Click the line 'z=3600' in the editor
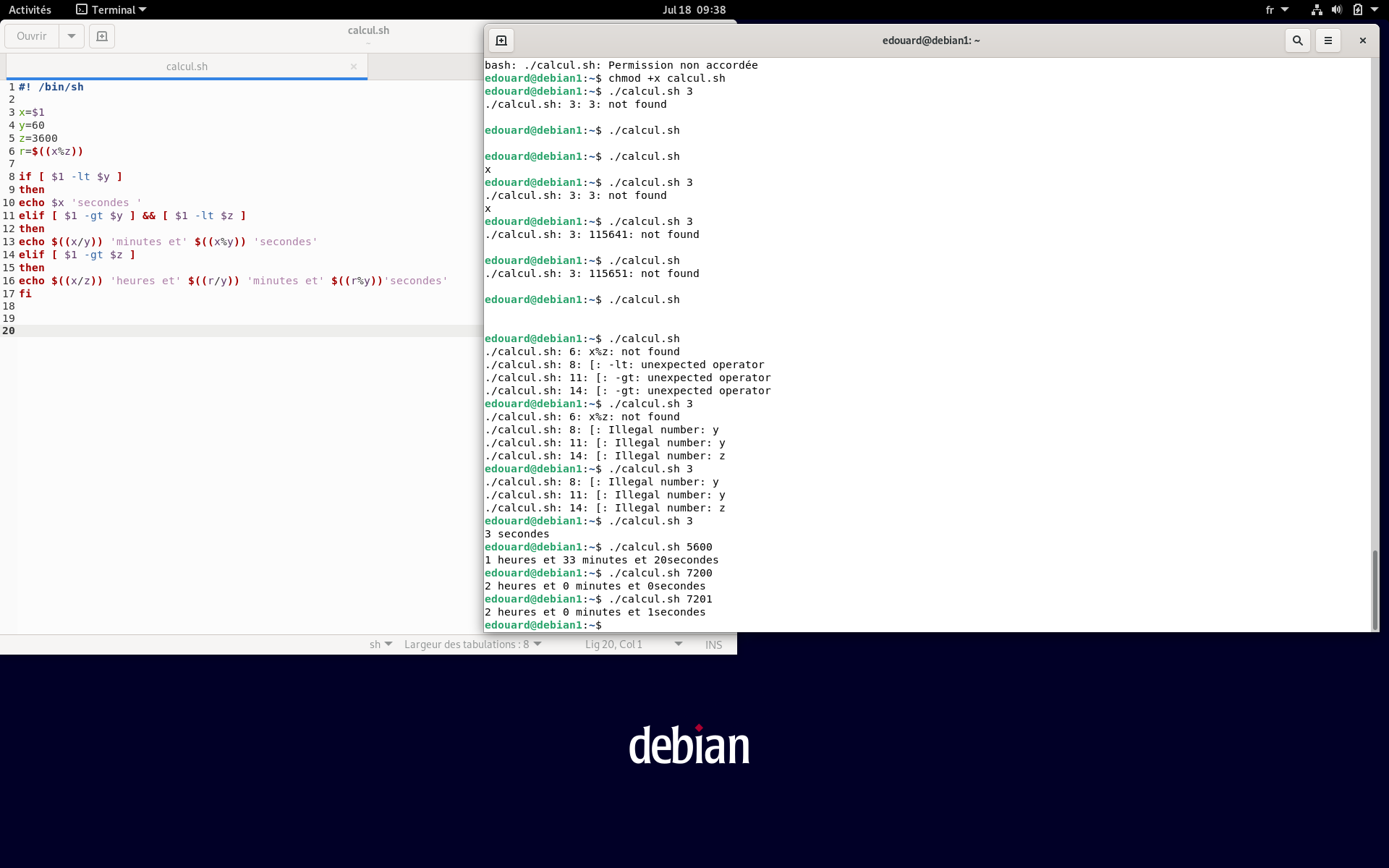 38,138
